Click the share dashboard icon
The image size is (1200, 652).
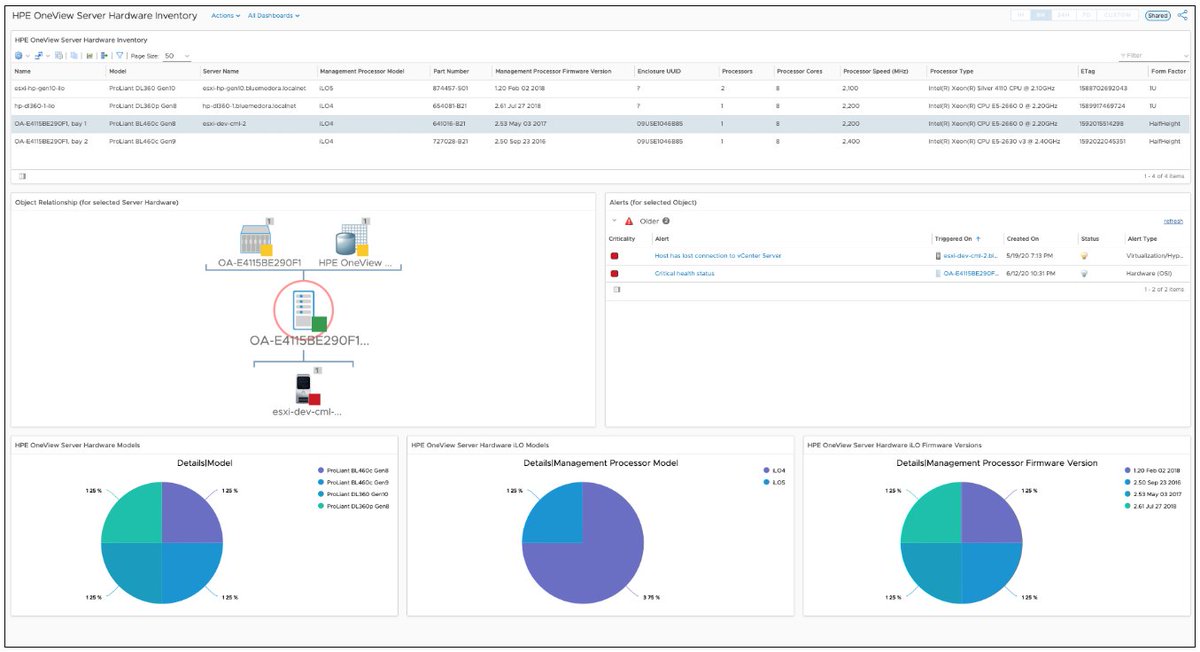[1182, 16]
